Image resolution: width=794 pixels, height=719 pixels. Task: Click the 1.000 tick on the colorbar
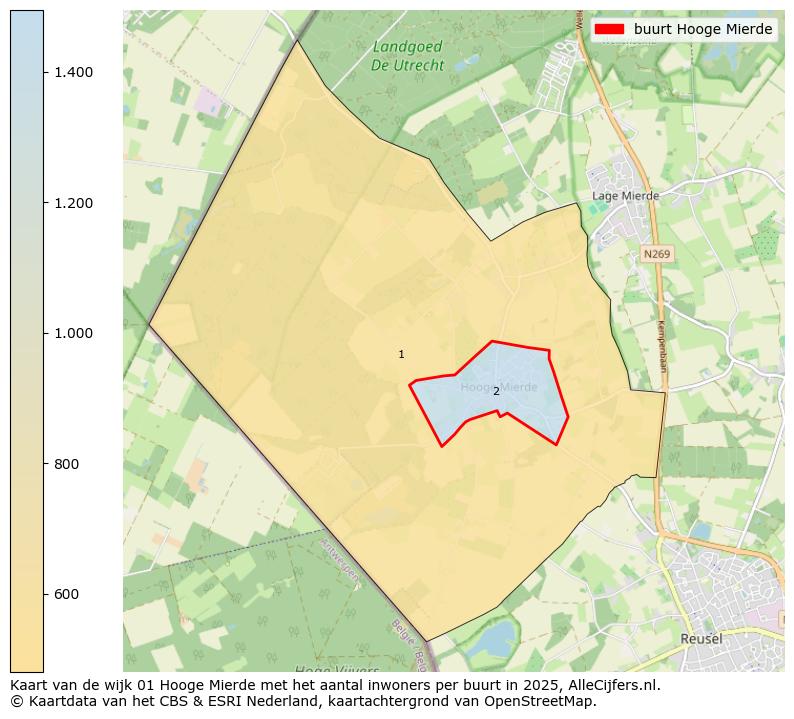pyautogui.click(x=74, y=333)
